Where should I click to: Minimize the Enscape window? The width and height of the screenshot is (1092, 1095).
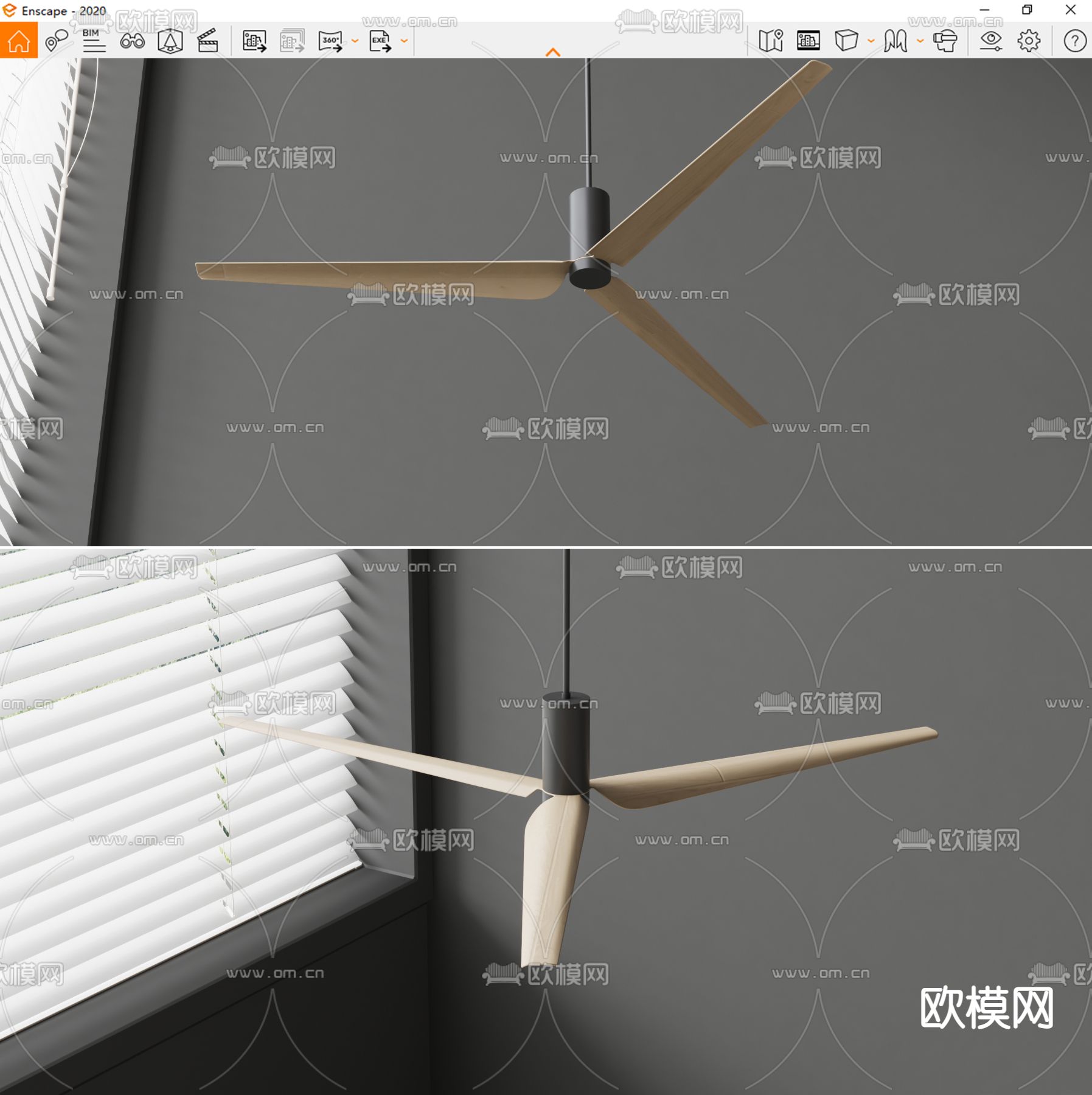click(x=985, y=10)
